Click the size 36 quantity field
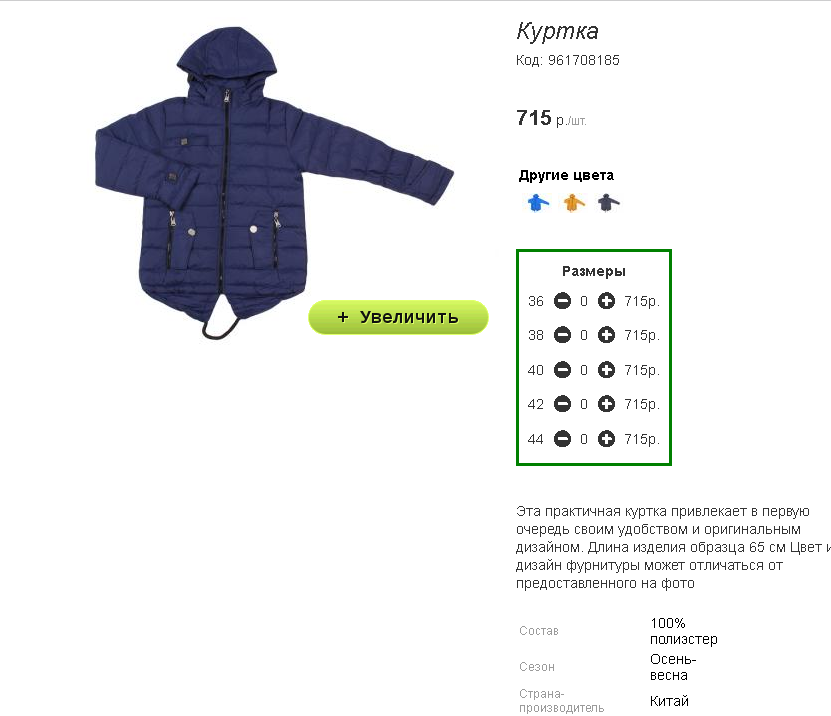831x716 pixels. tap(584, 302)
